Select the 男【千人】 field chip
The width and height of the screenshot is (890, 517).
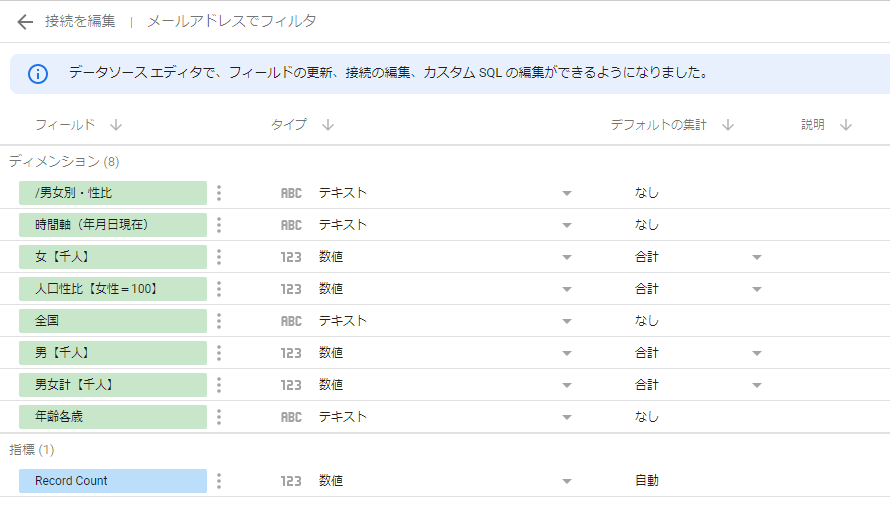coord(113,353)
